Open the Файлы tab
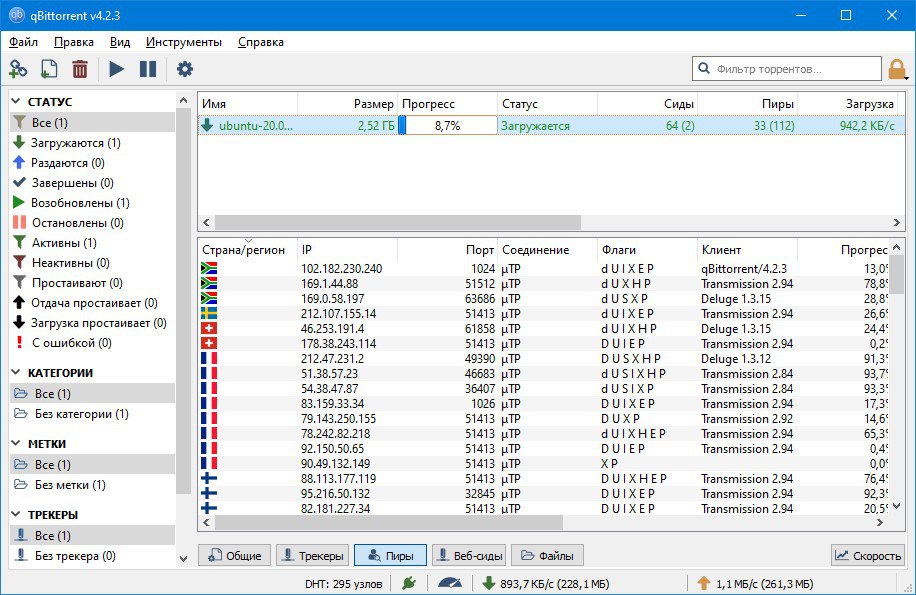The width and height of the screenshot is (916, 595). coord(547,555)
